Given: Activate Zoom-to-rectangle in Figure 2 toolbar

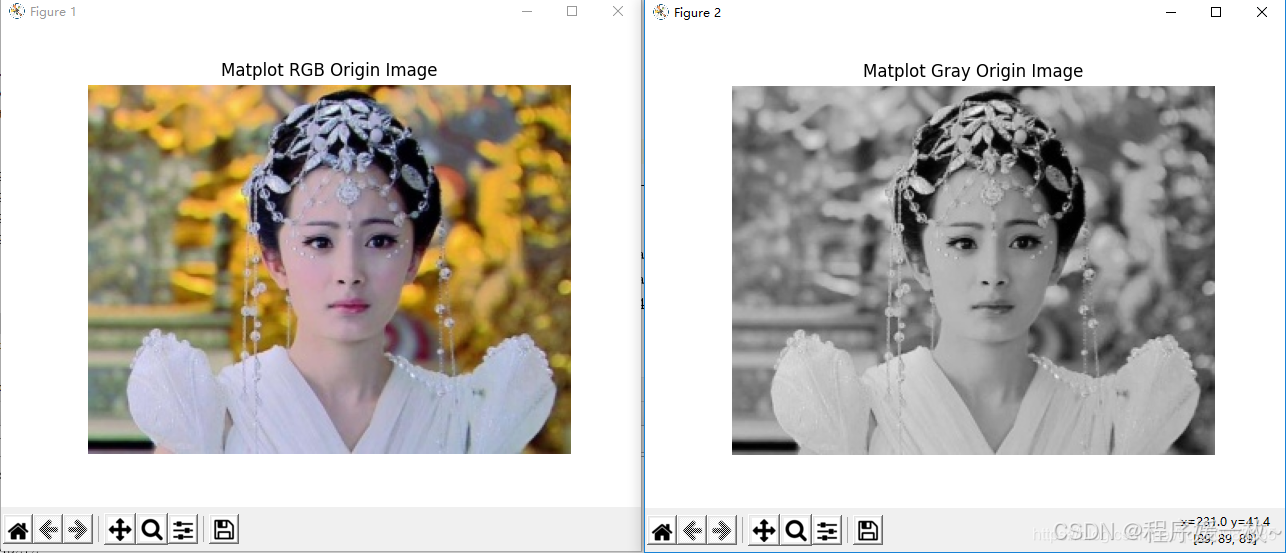Looking at the screenshot, I should point(796,531).
